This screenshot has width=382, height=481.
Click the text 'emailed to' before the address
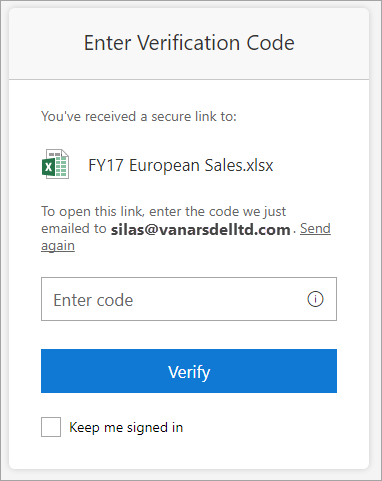(74, 229)
